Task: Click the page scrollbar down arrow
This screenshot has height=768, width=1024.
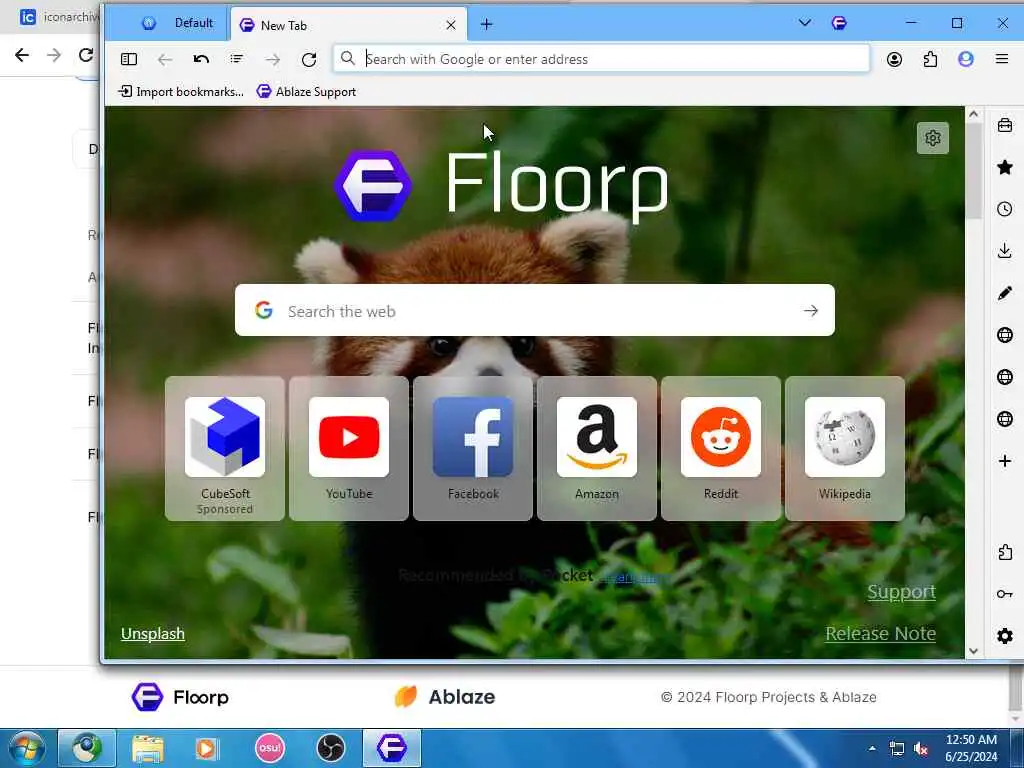Action: pos(974,650)
